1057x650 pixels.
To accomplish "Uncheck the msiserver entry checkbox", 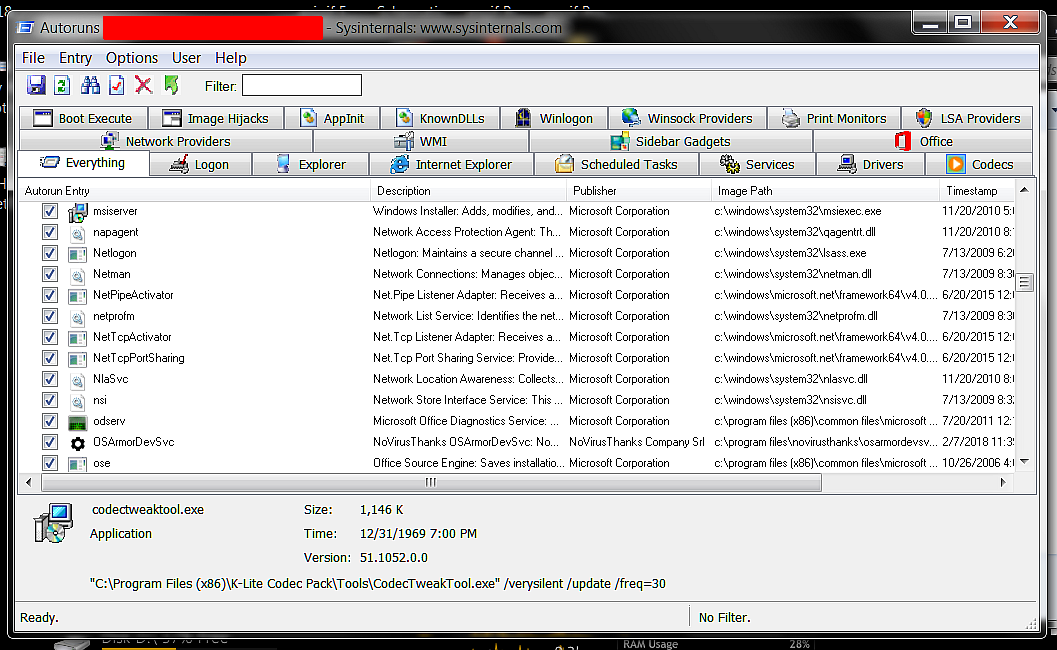I will pos(49,211).
